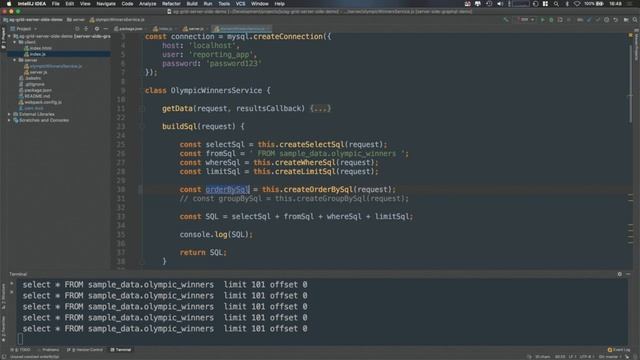The height and width of the screenshot is (360, 640).
Task: Expand the folded getData method body
Action: point(320,109)
